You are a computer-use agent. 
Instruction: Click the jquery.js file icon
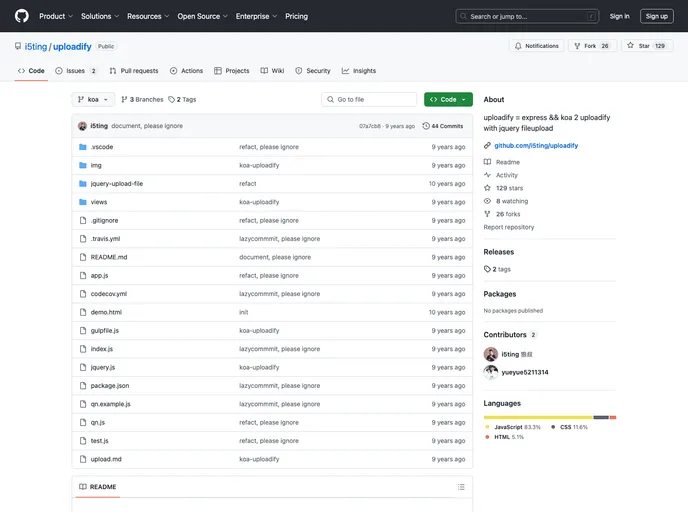(x=82, y=368)
